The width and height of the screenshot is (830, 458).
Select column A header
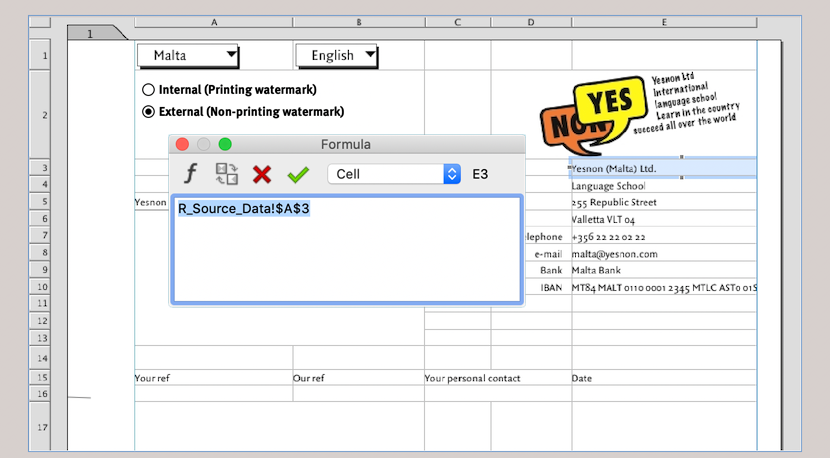pyautogui.click(x=214, y=21)
